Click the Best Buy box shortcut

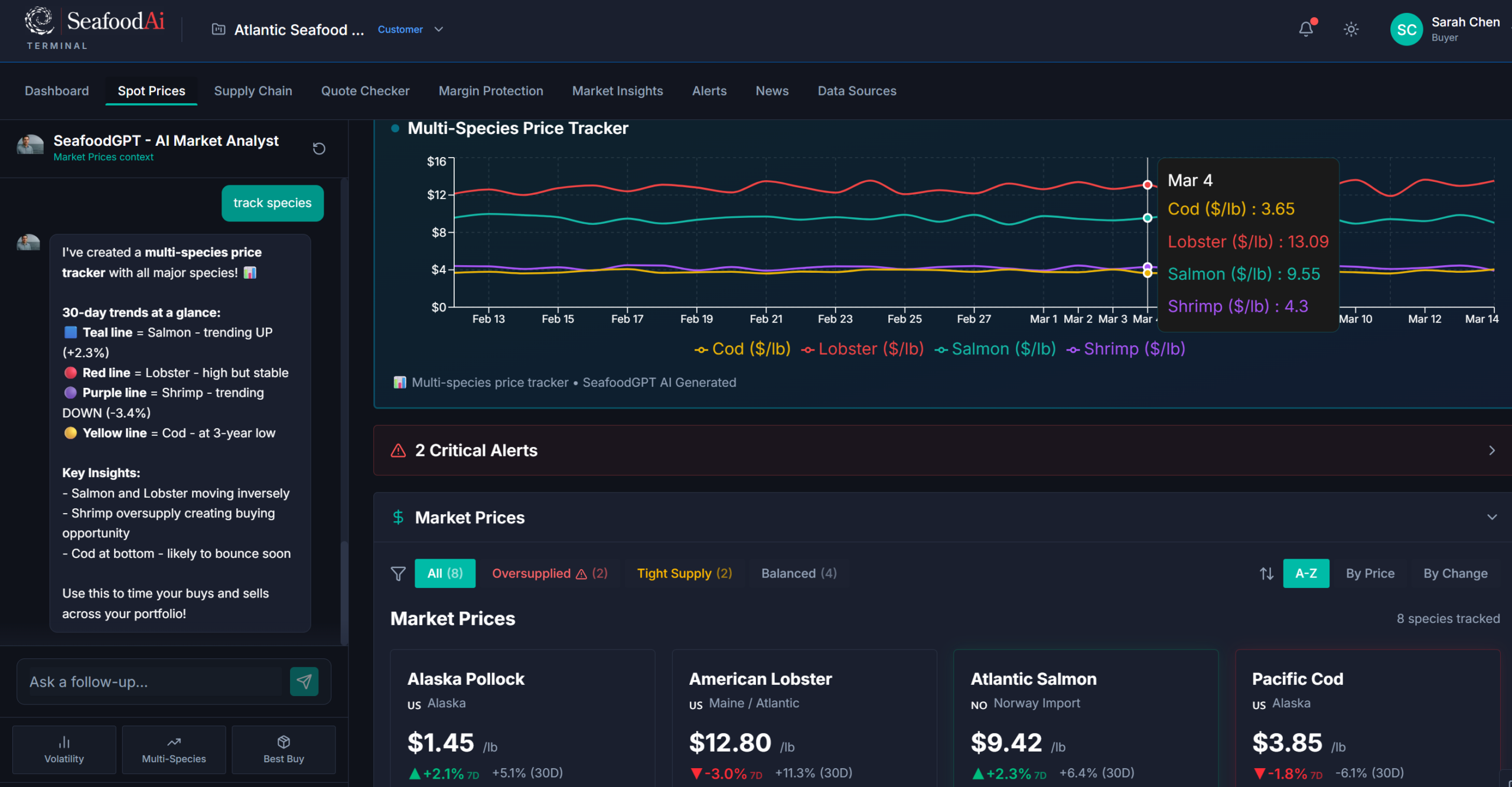[x=283, y=749]
